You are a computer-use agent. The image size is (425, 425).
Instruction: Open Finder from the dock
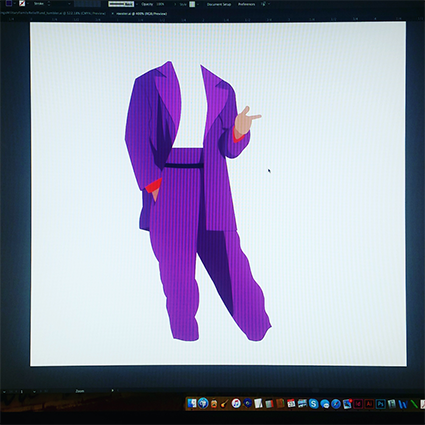tap(192, 403)
